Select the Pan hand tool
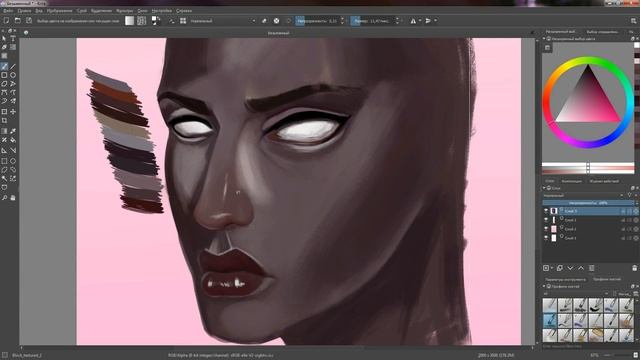 click(x=13, y=198)
